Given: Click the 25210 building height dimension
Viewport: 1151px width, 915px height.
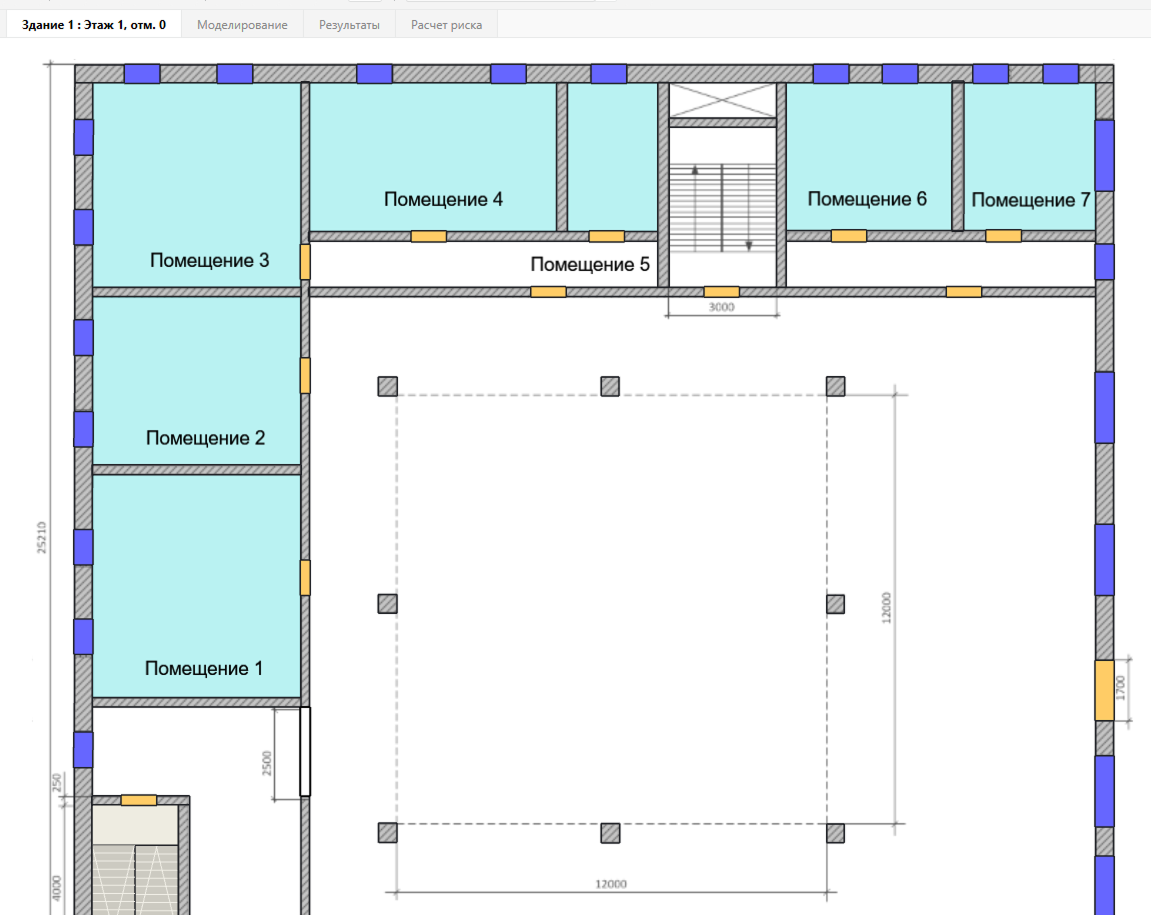Looking at the screenshot, I should pyautogui.click(x=42, y=538).
